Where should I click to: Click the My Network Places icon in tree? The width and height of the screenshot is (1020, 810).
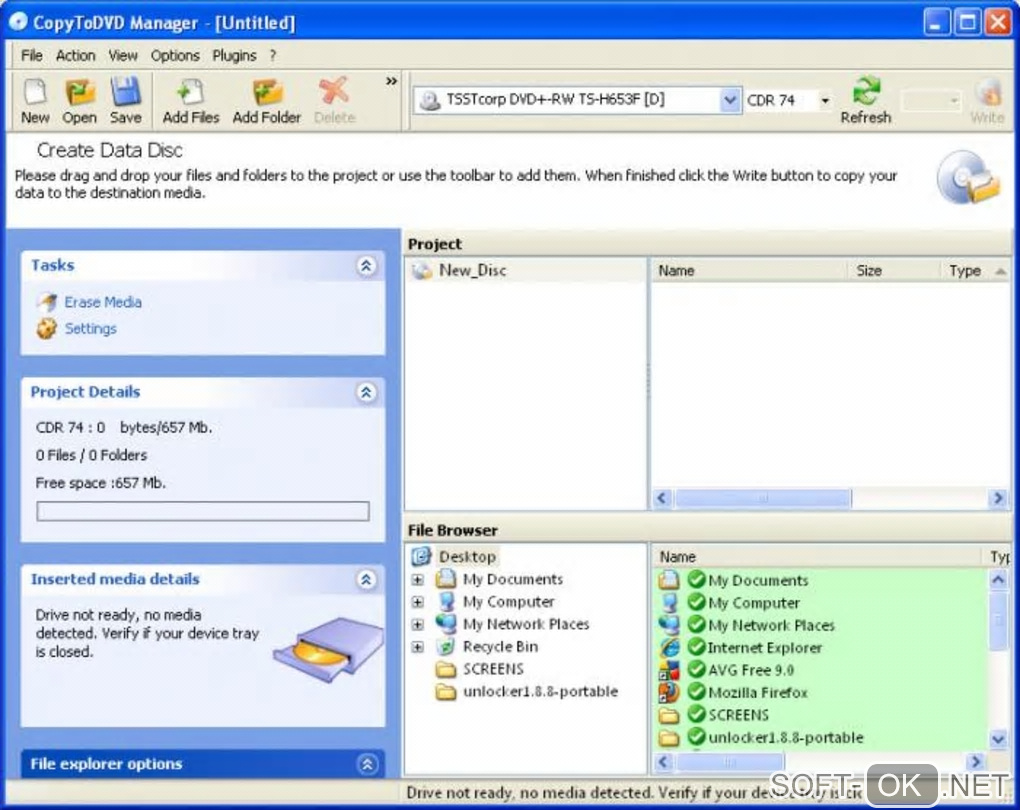446,623
